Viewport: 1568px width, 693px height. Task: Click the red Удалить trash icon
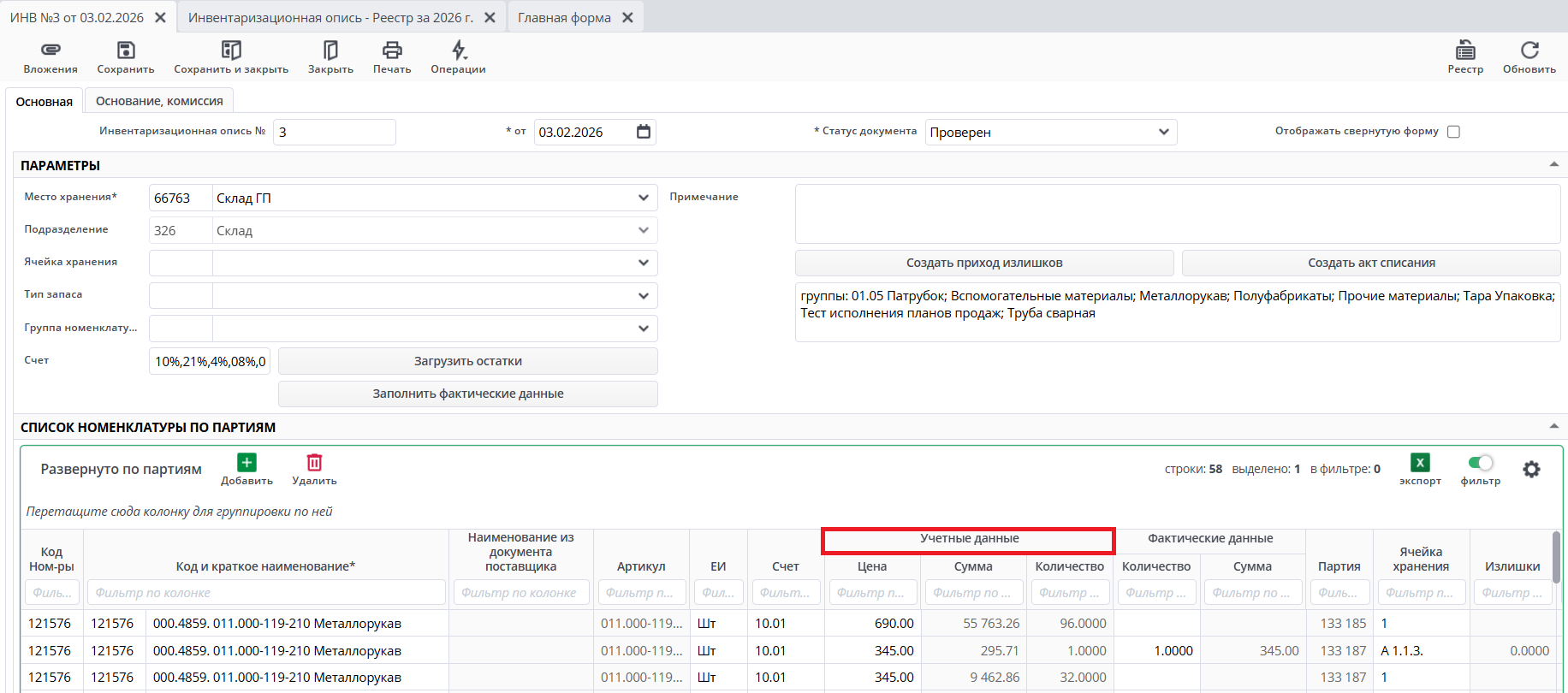pyautogui.click(x=314, y=463)
